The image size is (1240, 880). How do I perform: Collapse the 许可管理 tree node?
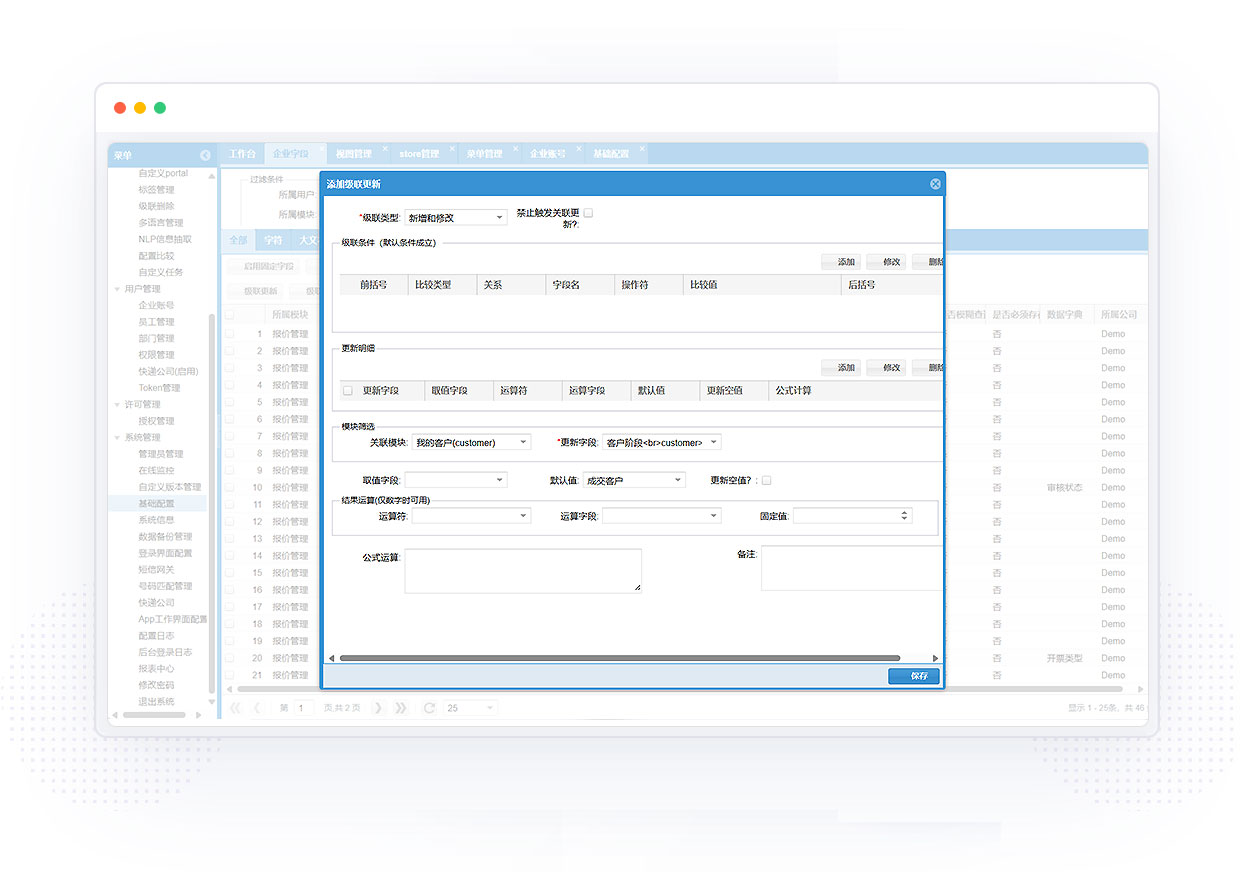pyautogui.click(x=117, y=404)
